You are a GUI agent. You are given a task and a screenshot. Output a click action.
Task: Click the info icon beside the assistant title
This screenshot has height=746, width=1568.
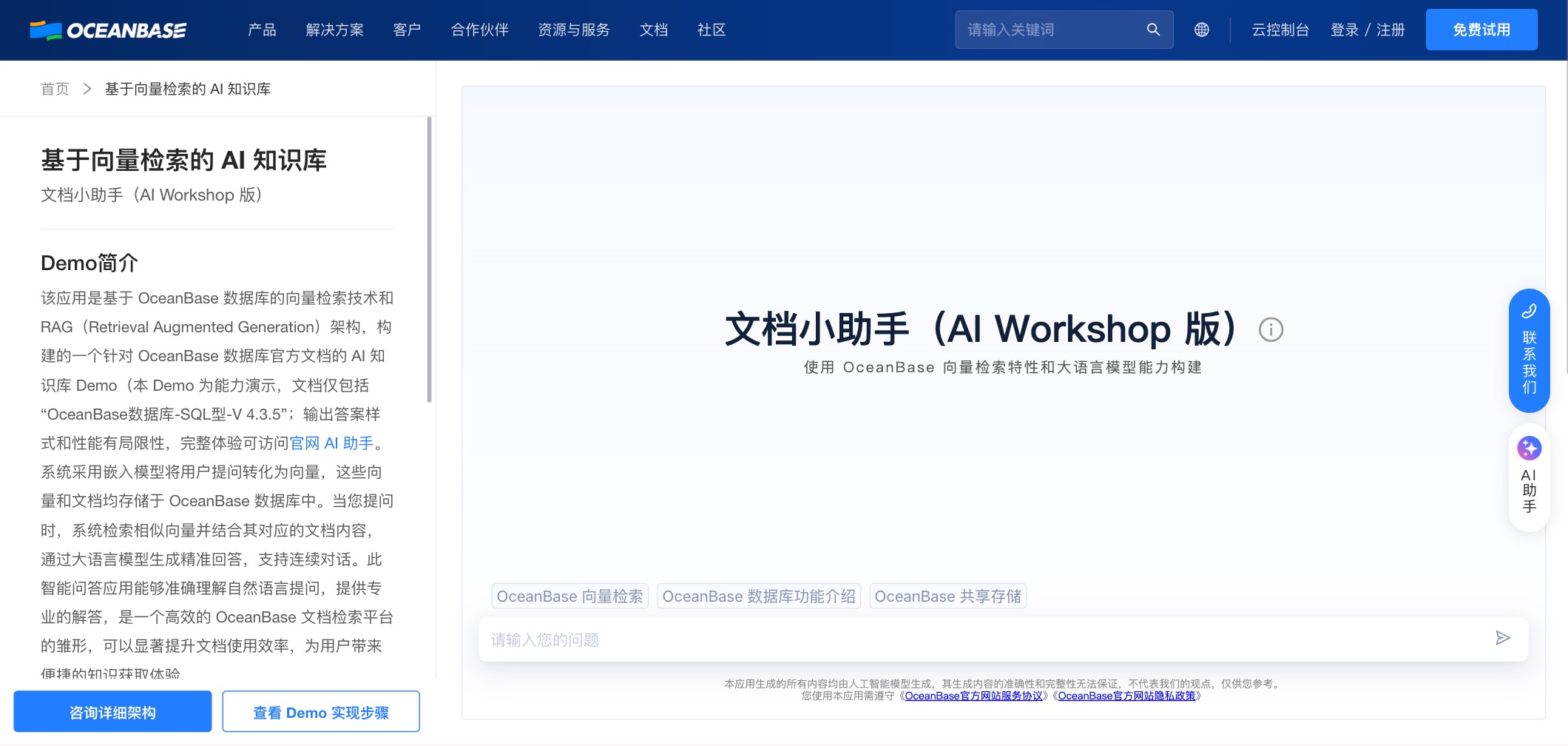click(1271, 329)
